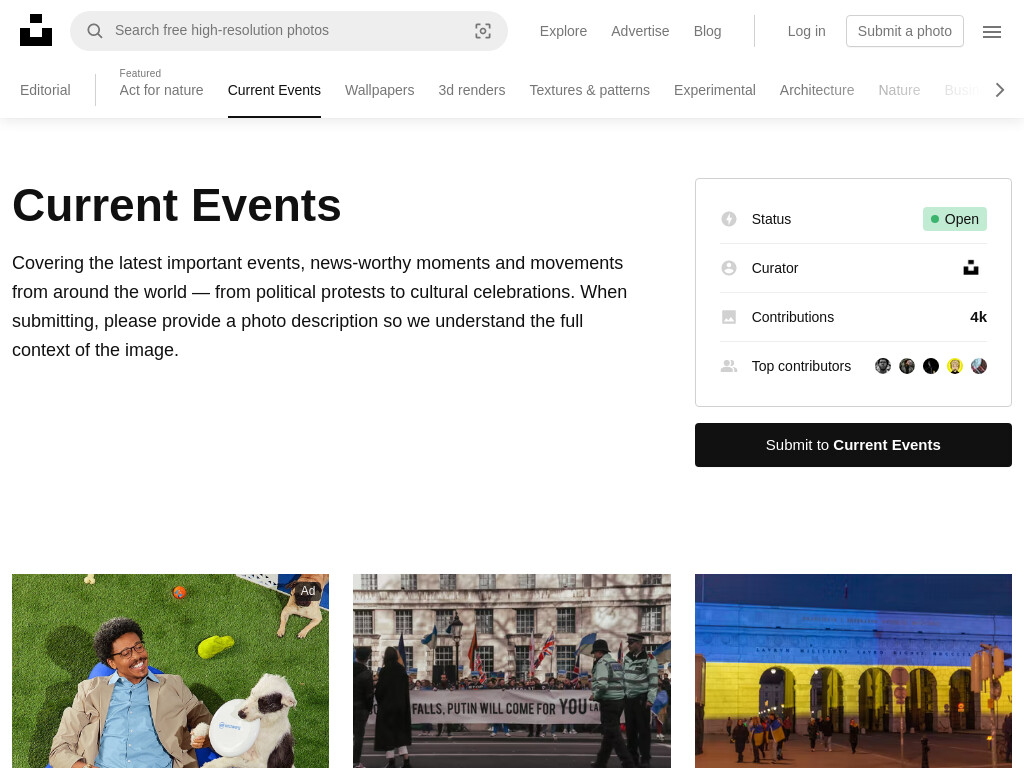Click the Top contributors label text
This screenshot has width=1024, height=768.
pos(801,366)
